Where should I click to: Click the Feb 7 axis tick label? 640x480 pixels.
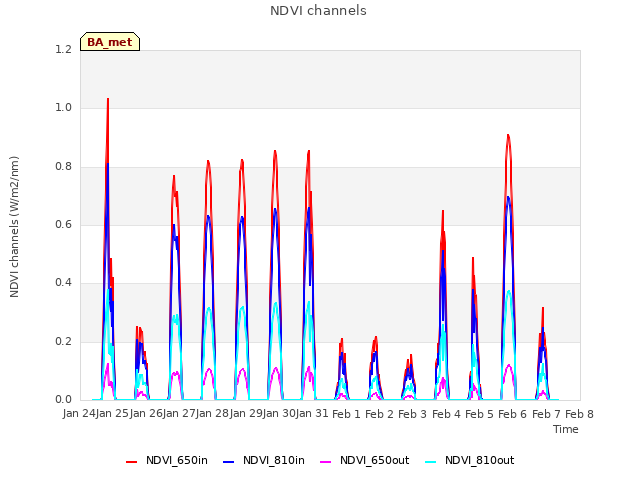point(546,414)
